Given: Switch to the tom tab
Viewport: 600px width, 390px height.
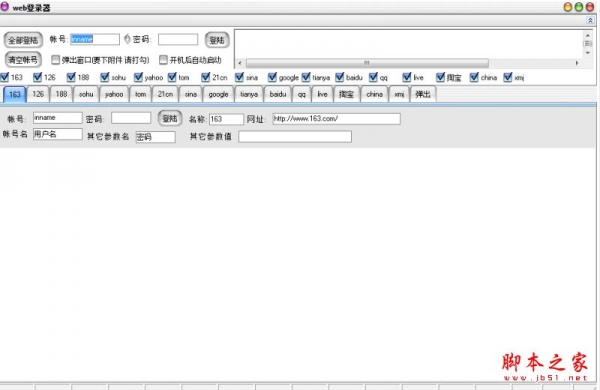Looking at the screenshot, I should [140, 94].
